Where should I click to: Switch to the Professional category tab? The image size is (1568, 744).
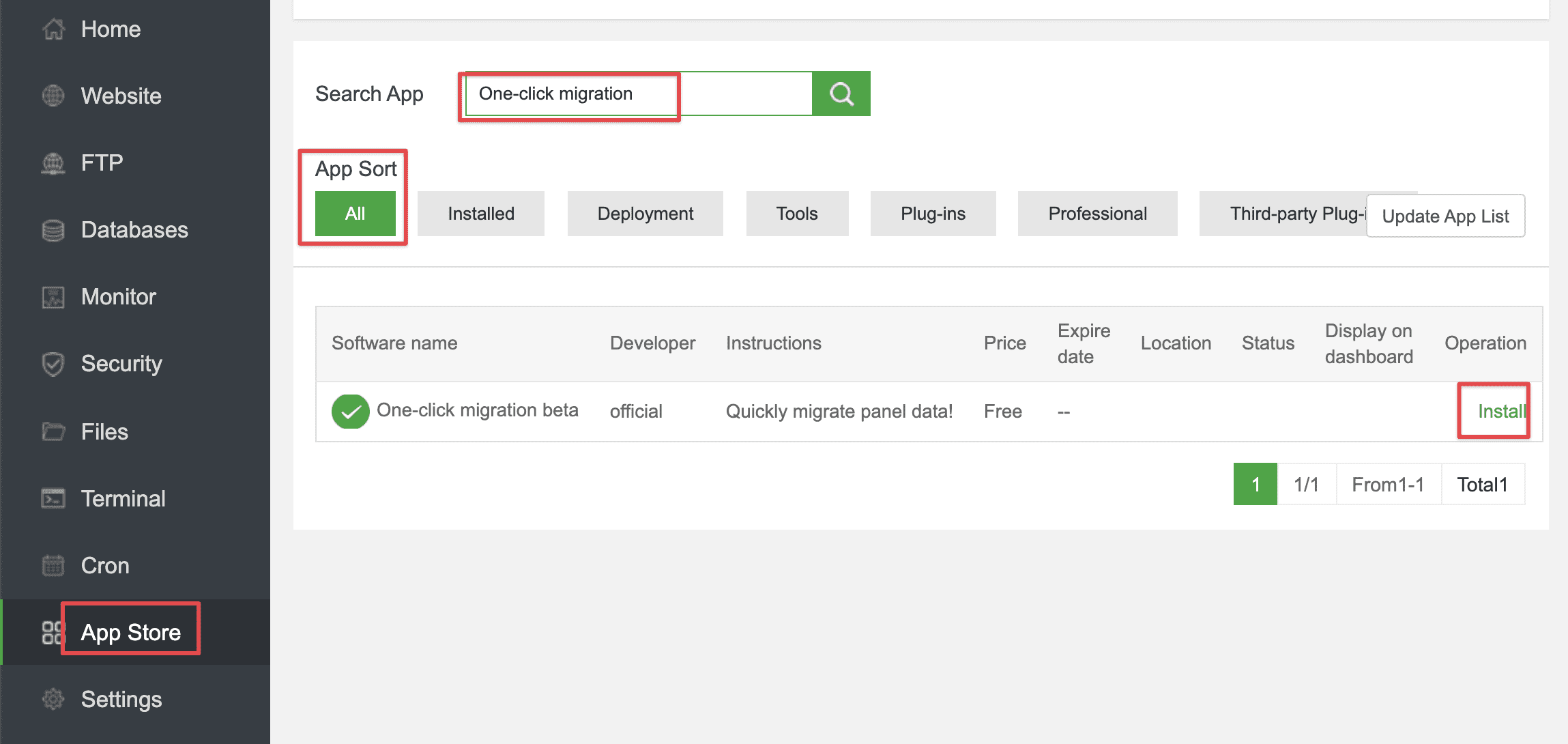1097,213
